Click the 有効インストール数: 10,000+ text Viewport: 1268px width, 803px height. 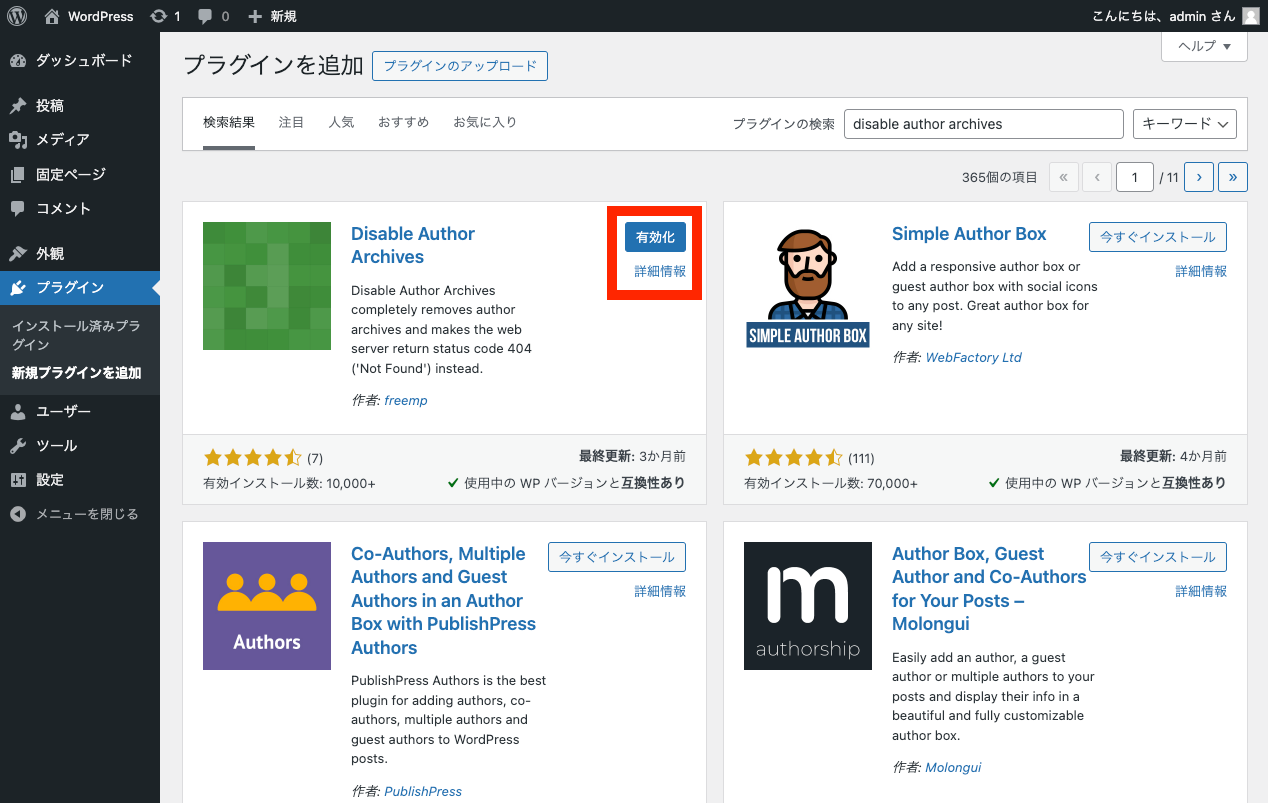point(289,483)
